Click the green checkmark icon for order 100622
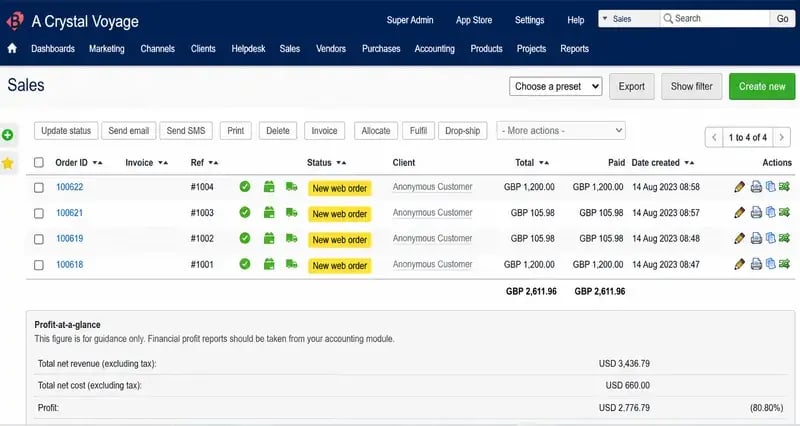 245,187
